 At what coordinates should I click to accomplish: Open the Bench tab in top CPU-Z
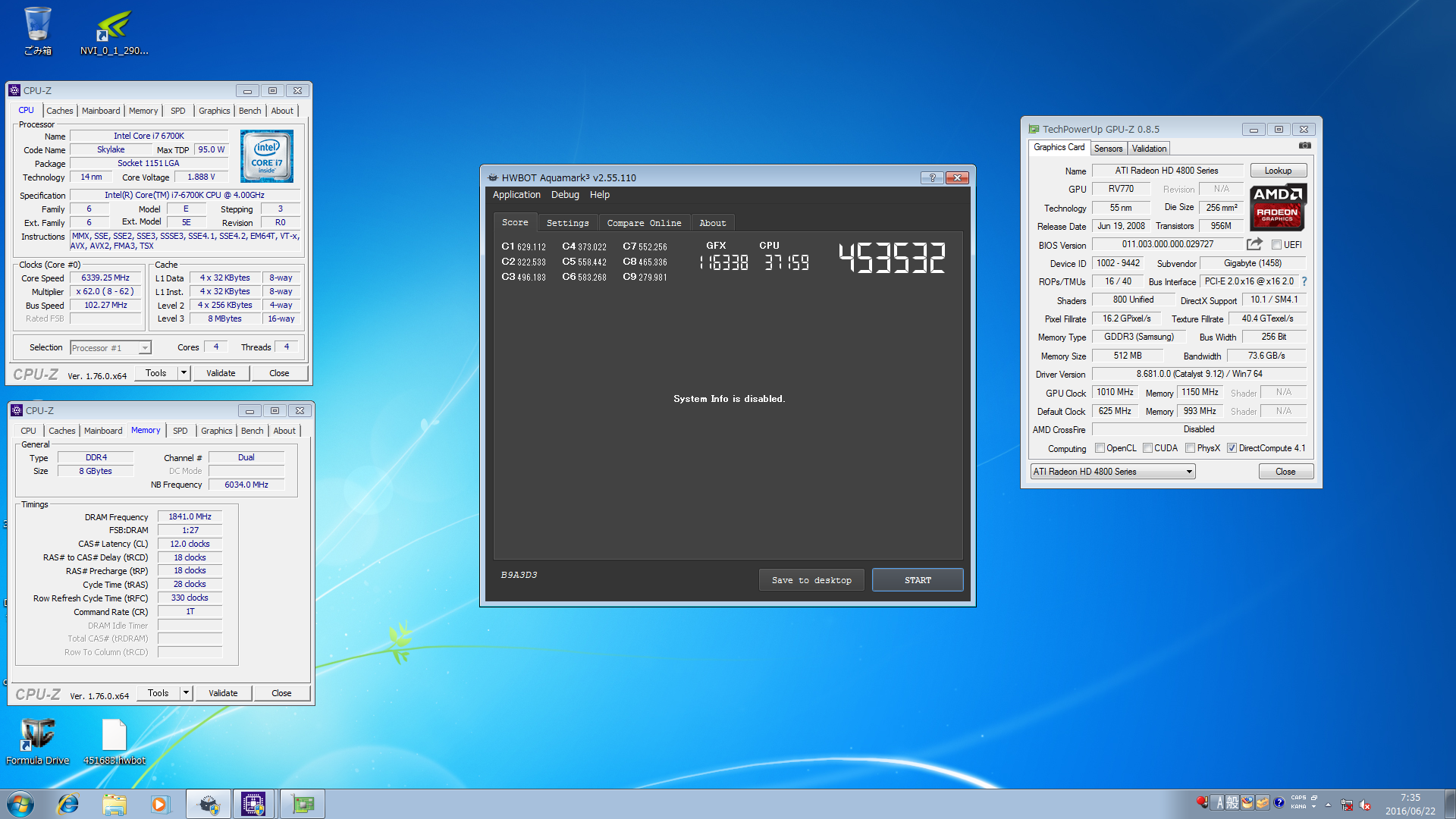[249, 111]
